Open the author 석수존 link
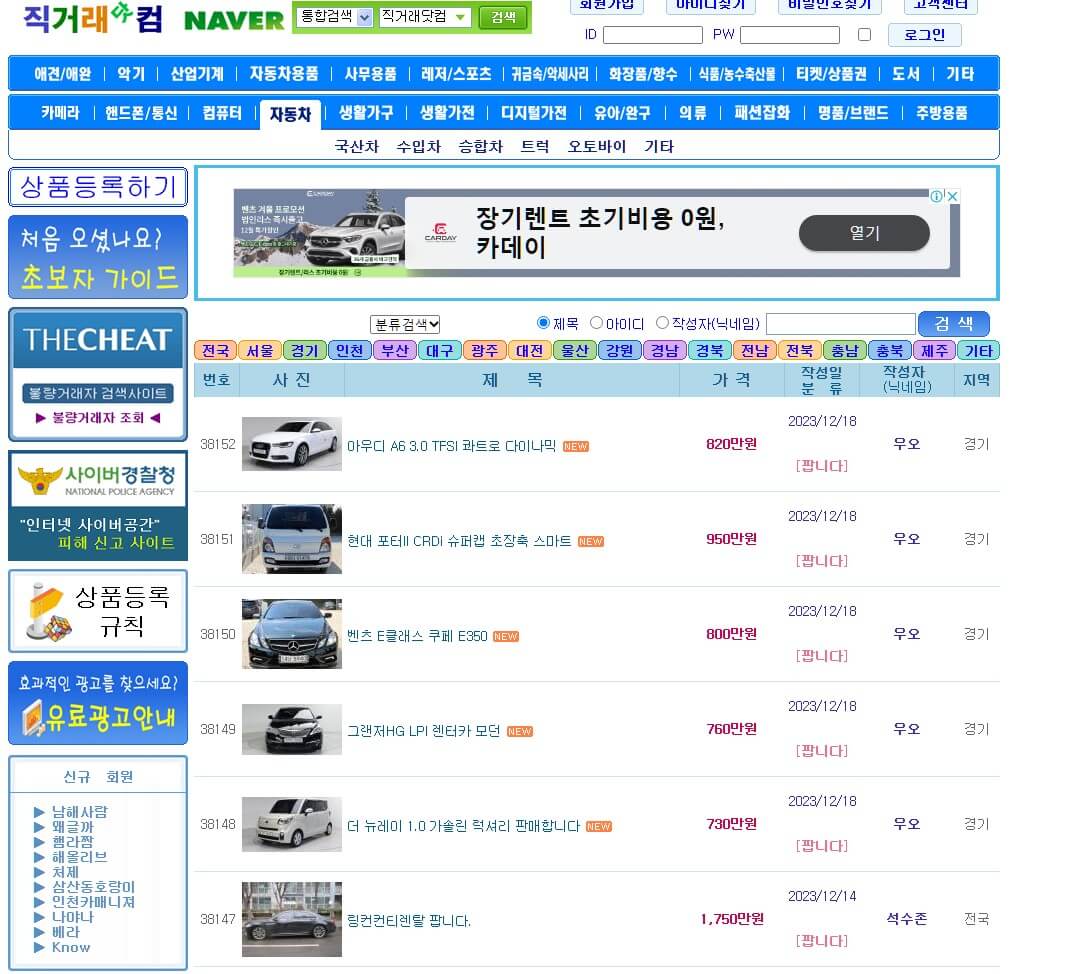Screen dimensions: 1068x974 tap(907, 919)
